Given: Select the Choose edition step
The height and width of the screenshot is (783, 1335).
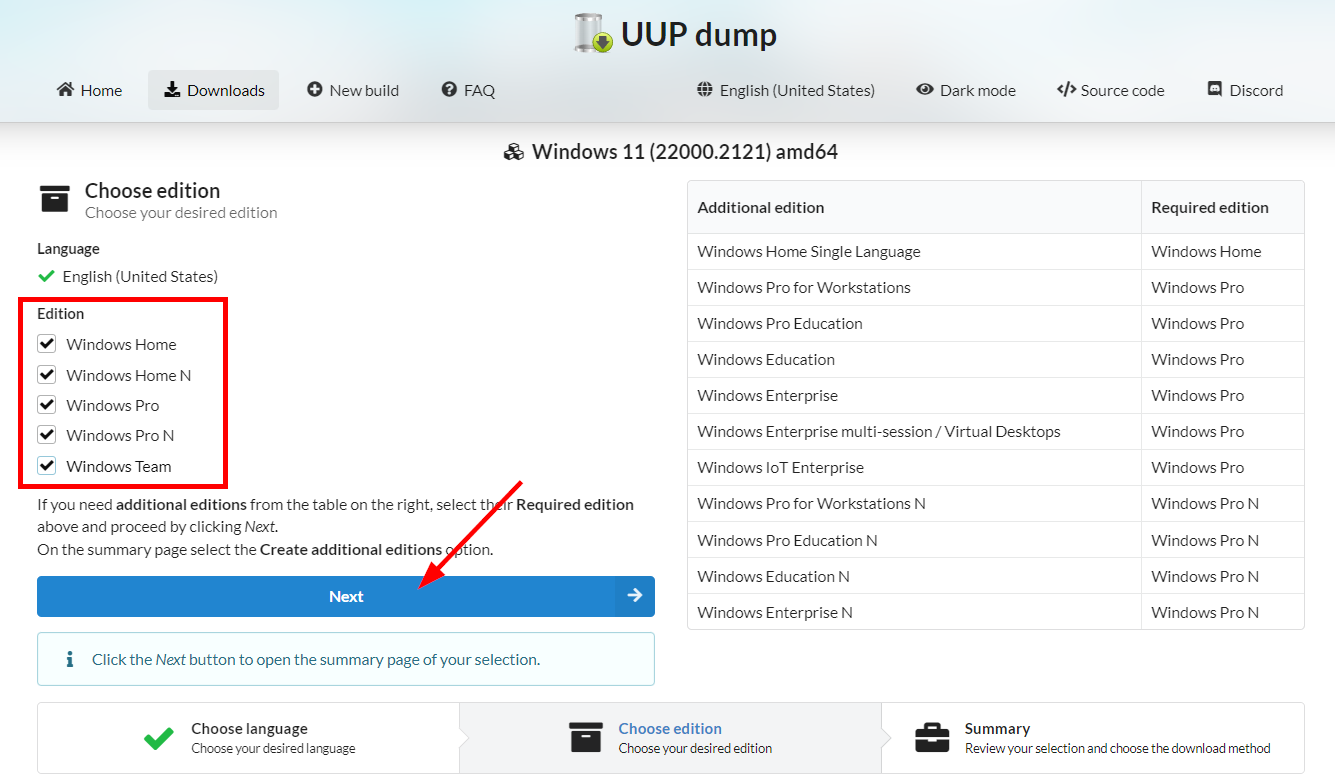Looking at the screenshot, I should [x=670, y=738].
